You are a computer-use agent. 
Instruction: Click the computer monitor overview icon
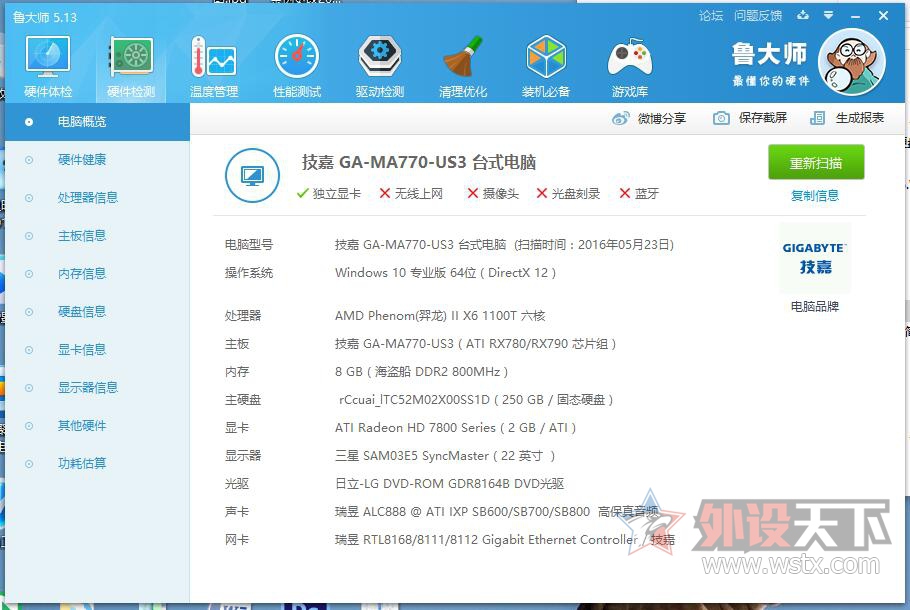252,175
